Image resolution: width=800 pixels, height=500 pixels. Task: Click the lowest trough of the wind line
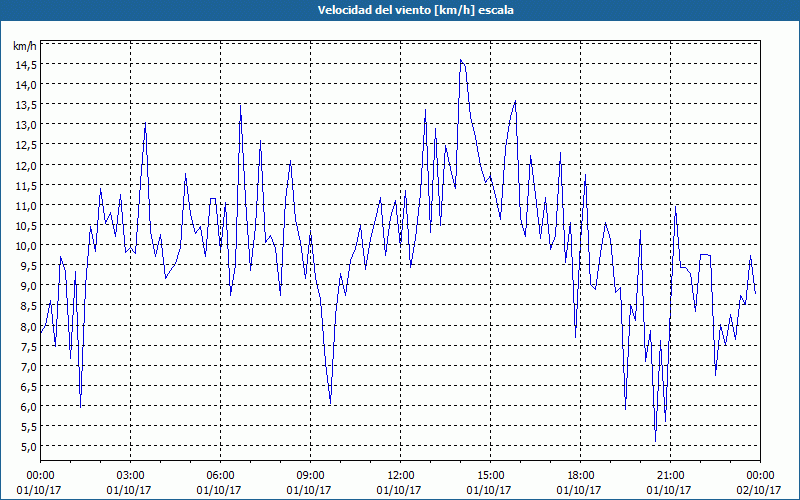pyautogui.click(x=656, y=441)
